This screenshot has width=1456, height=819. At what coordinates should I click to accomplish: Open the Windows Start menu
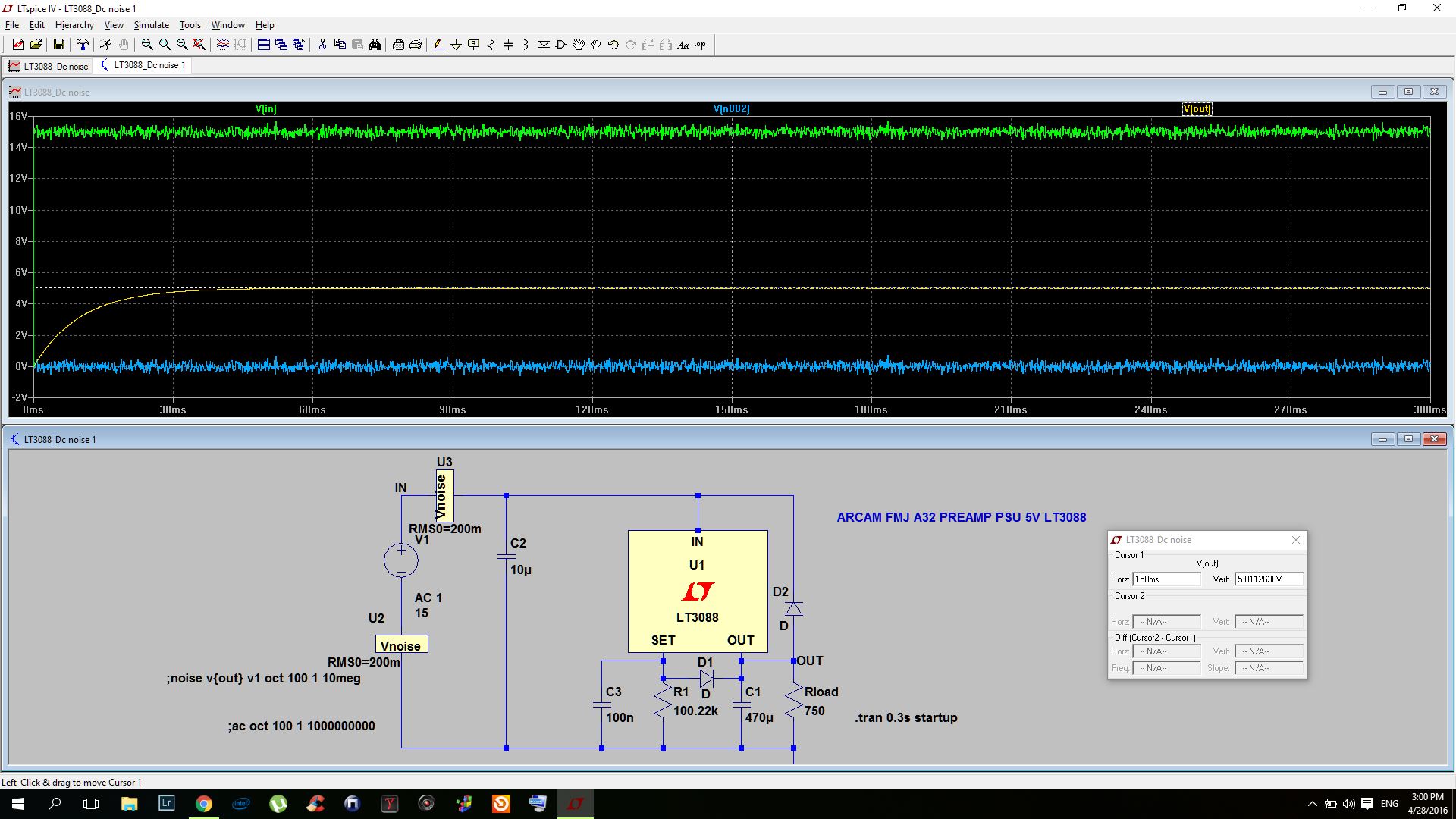pyautogui.click(x=18, y=804)
